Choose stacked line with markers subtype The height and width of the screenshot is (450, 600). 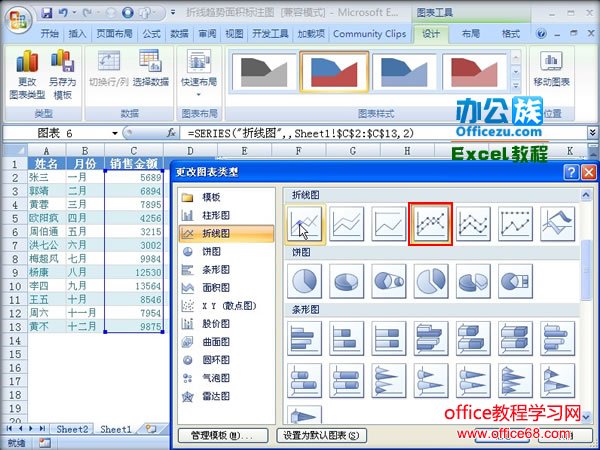click(473, 224)
